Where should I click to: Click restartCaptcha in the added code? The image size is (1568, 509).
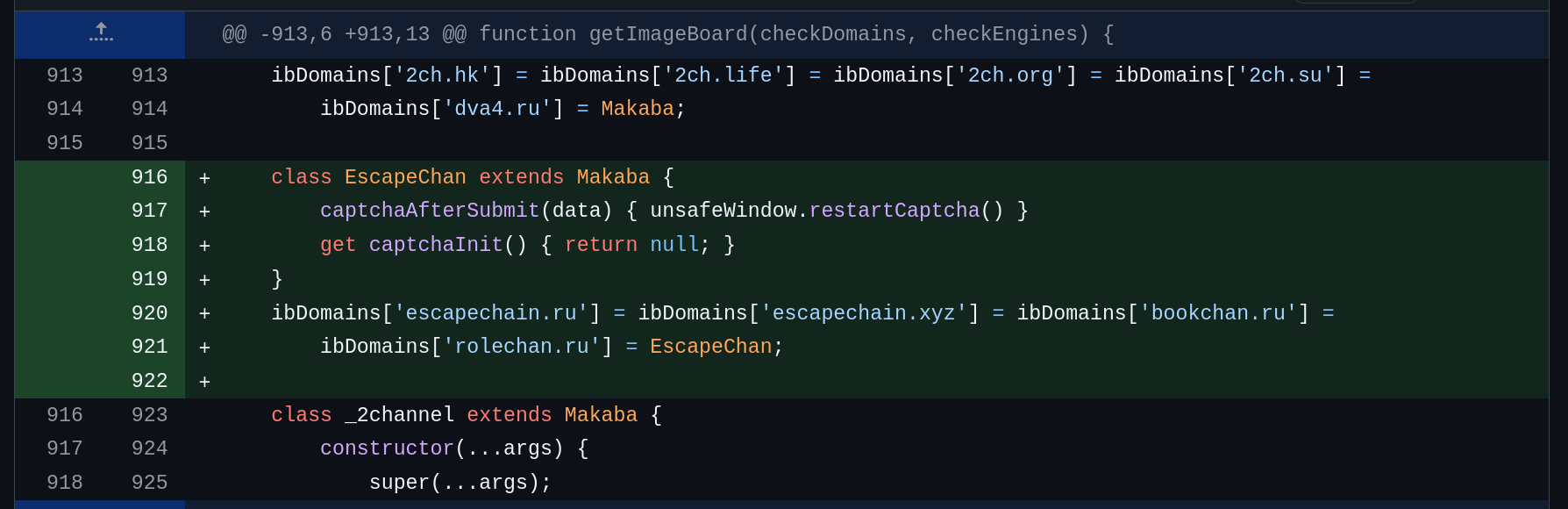tap(894, 211)
